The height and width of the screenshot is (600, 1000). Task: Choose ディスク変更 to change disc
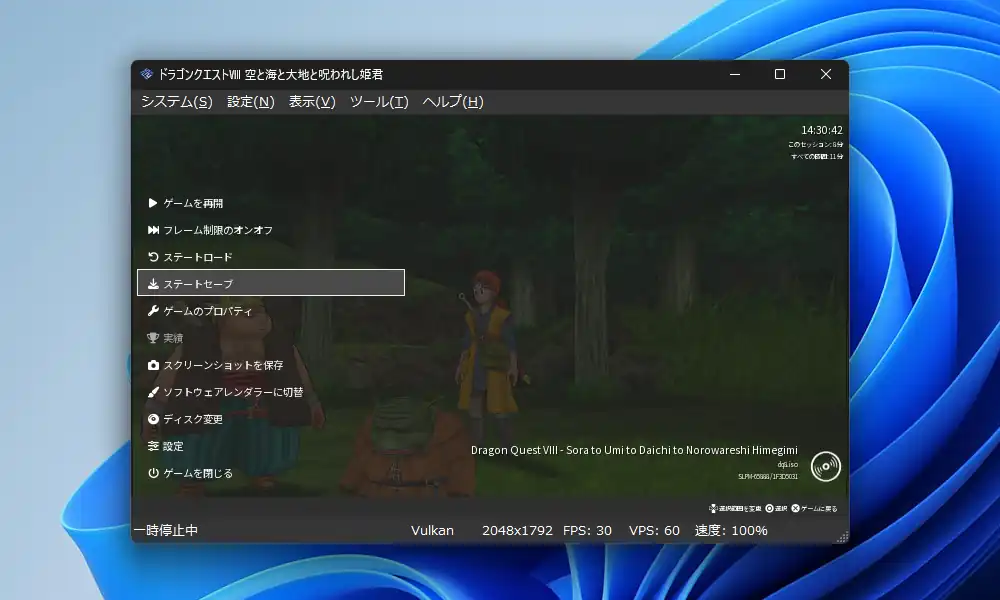pyautogui.click(x=192, y=419)
